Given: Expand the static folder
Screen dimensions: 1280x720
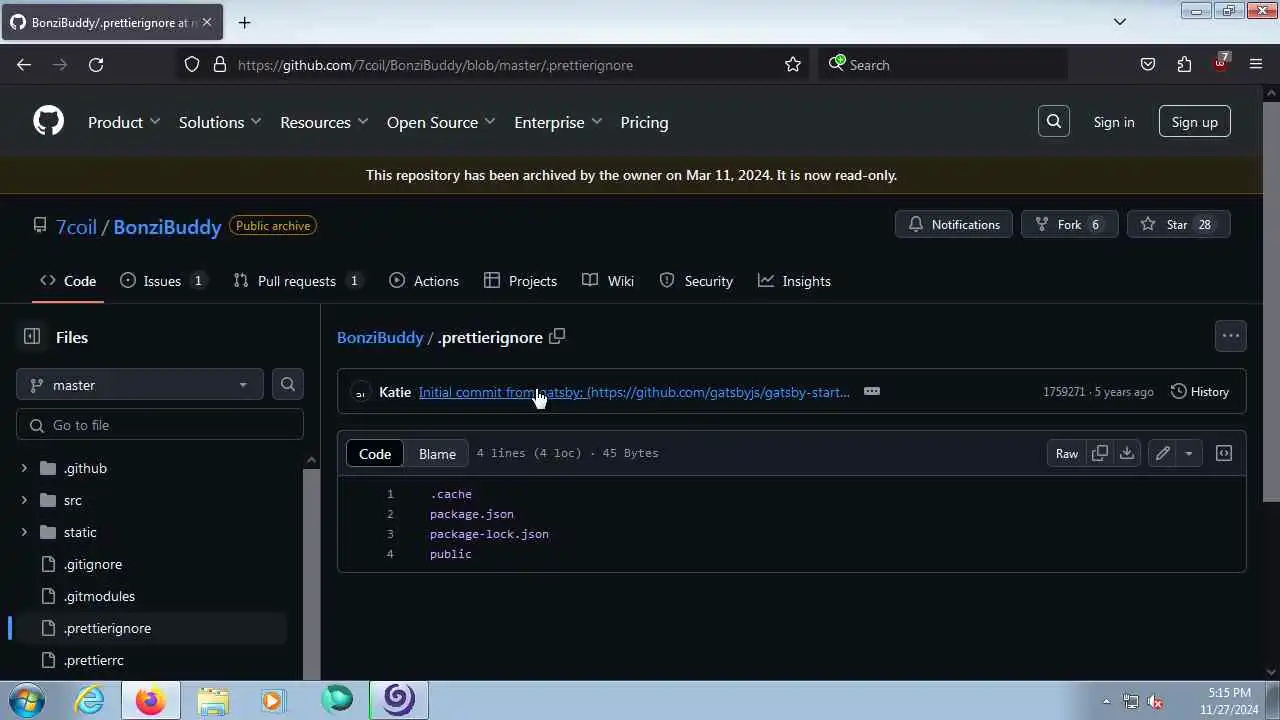Looking at the screenshot, I should coord(24,532).
